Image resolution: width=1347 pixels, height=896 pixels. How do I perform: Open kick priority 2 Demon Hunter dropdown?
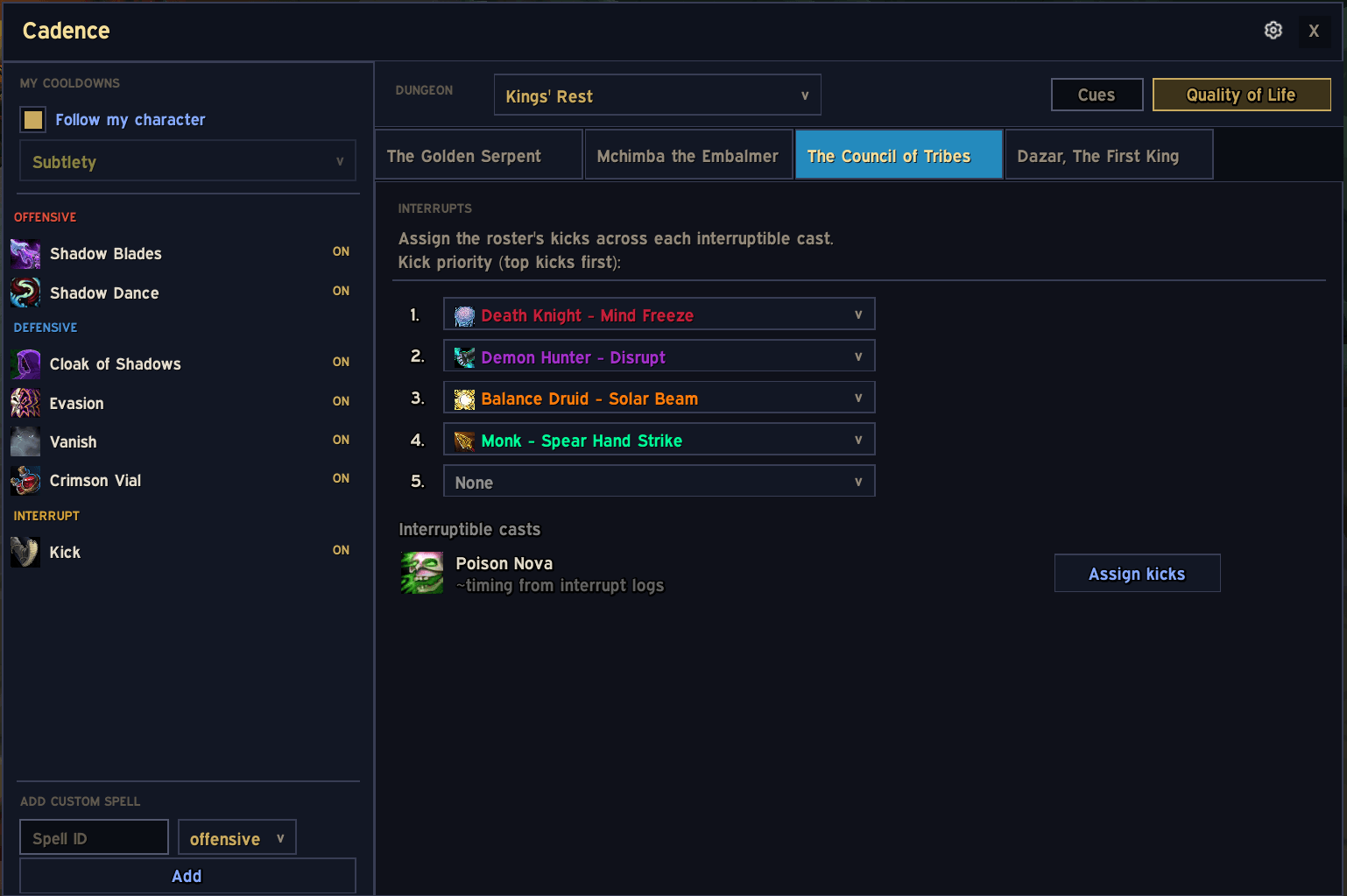(x=659, y=356)
